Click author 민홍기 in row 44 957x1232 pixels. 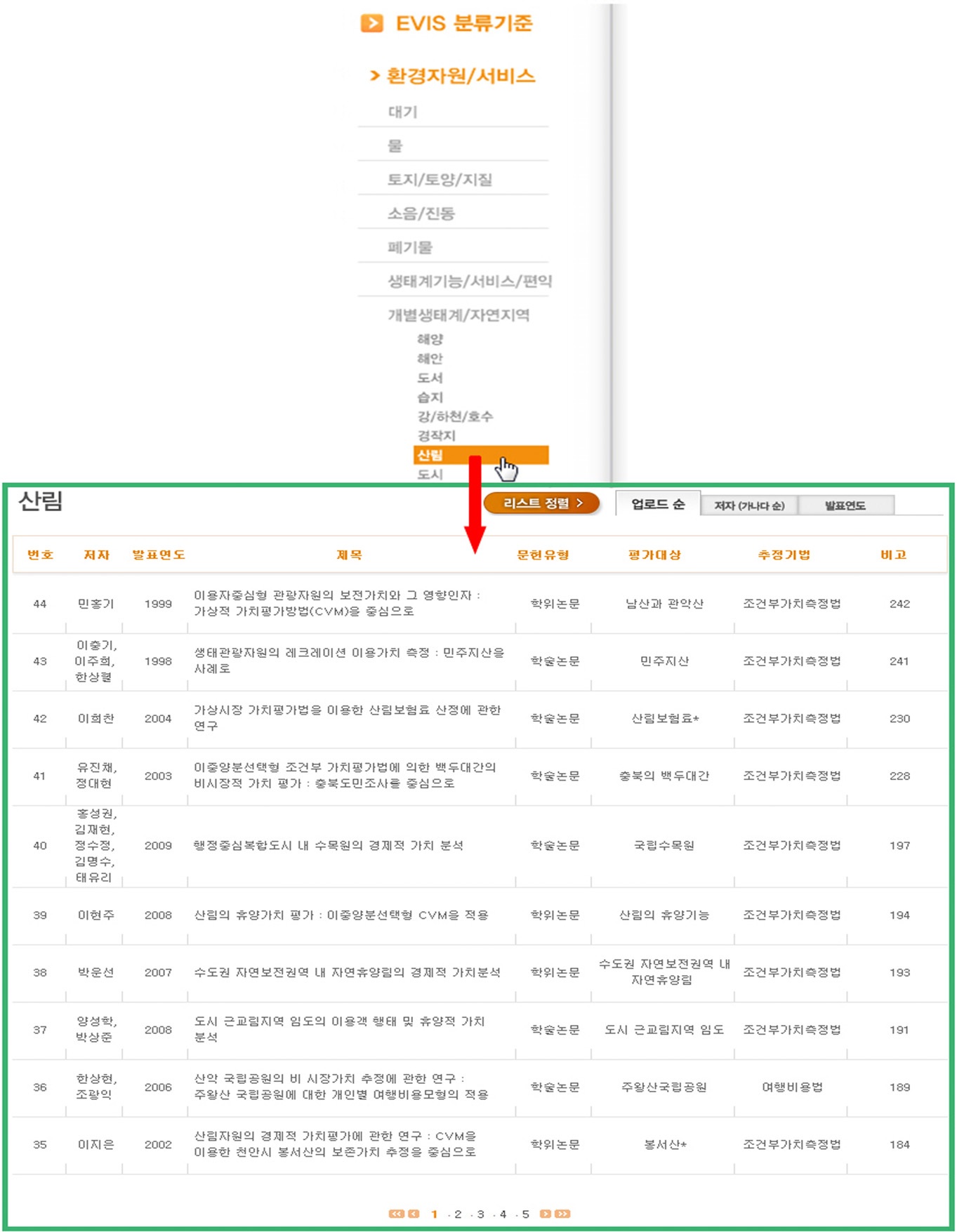(95, 604)
